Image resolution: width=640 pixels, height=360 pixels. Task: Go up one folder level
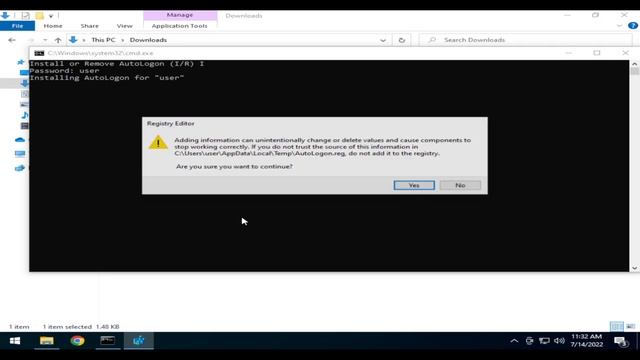(x=58, y=40)
